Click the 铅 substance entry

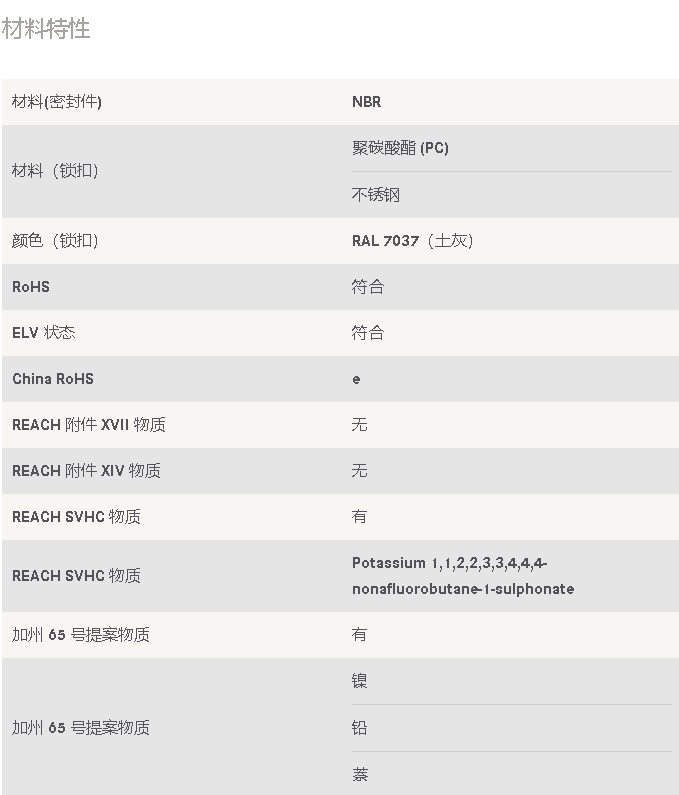pos(359,728)
